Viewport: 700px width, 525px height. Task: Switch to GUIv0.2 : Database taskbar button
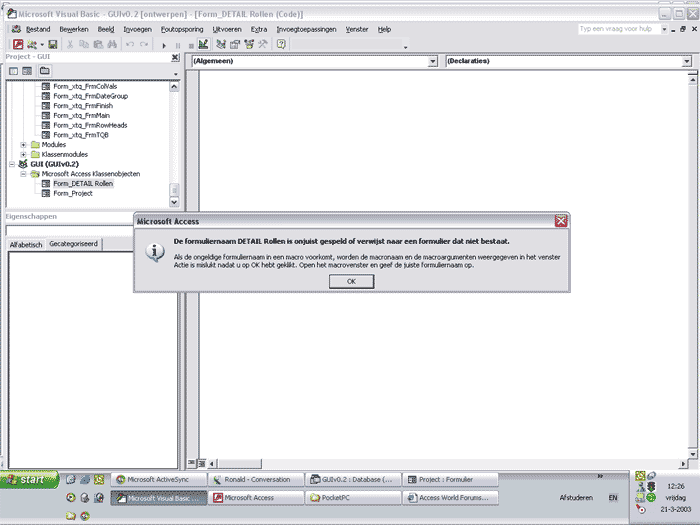click(x=353, y=479)
